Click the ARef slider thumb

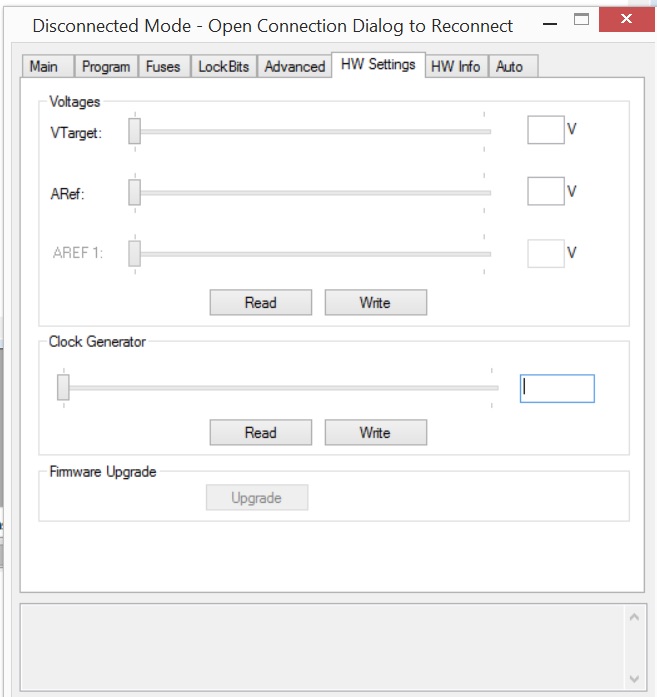pyautogui.click(x=135, y=192)
